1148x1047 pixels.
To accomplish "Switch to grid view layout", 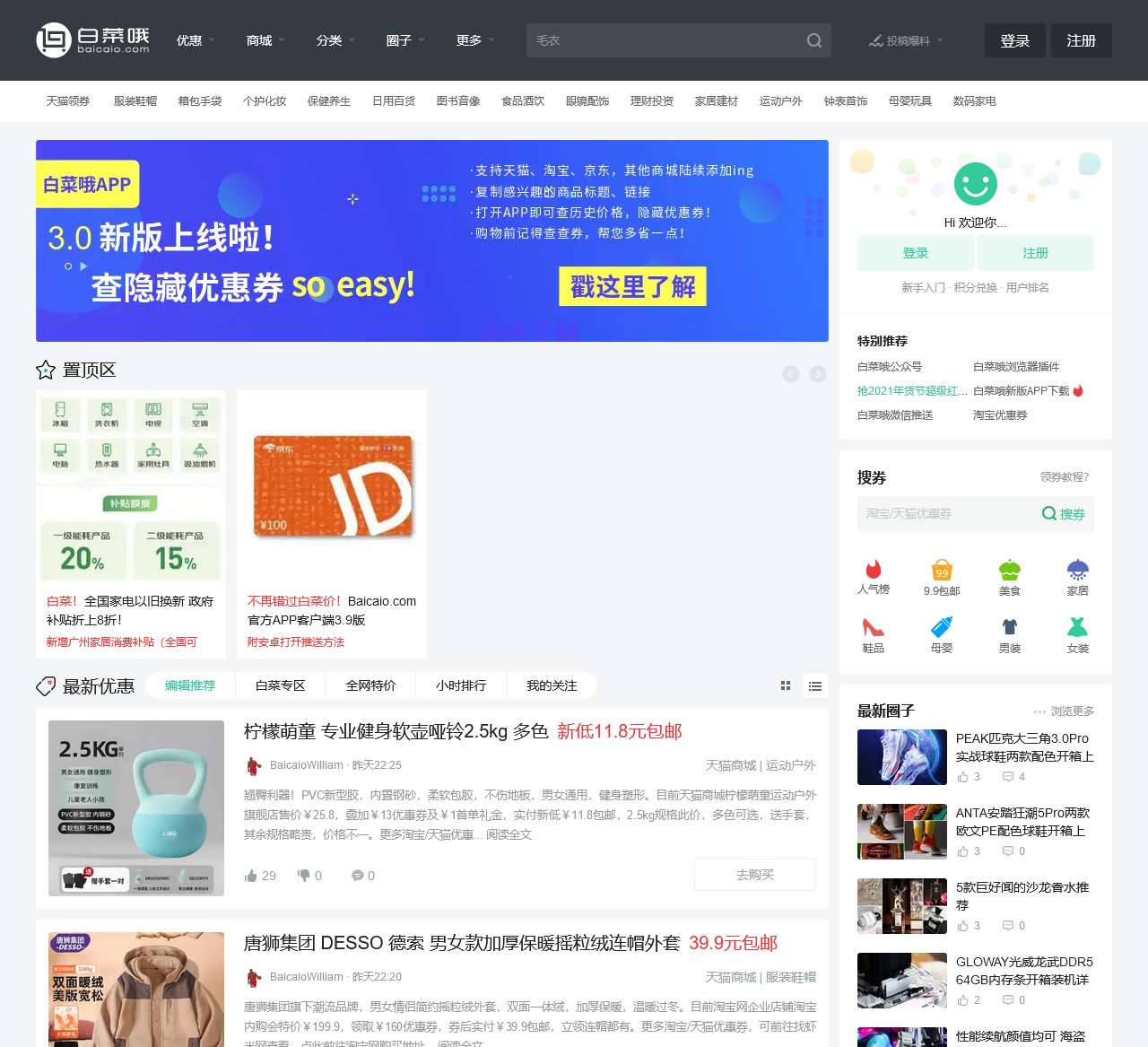I will tap(786, 686).
